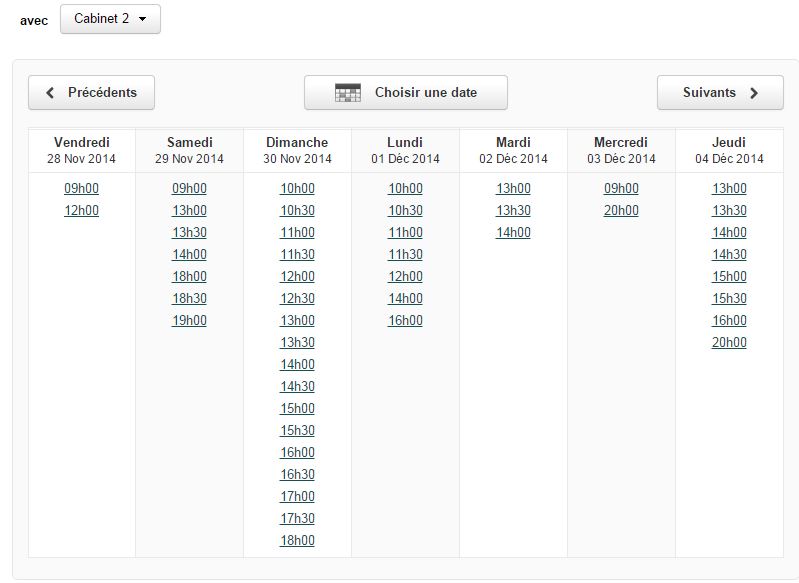Pick Dimanche 15h30 slot

[298, 431]
